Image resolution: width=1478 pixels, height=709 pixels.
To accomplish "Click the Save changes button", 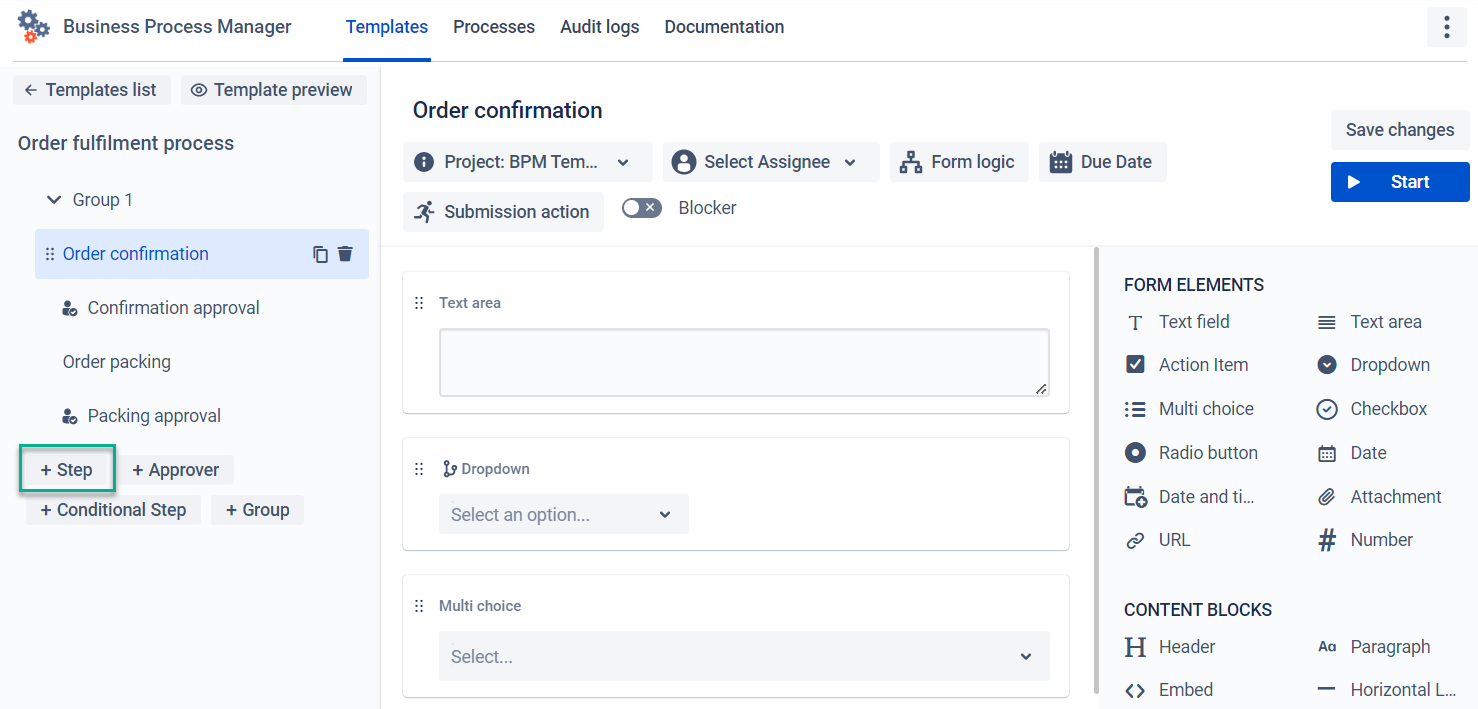I will pos(1399,130).
